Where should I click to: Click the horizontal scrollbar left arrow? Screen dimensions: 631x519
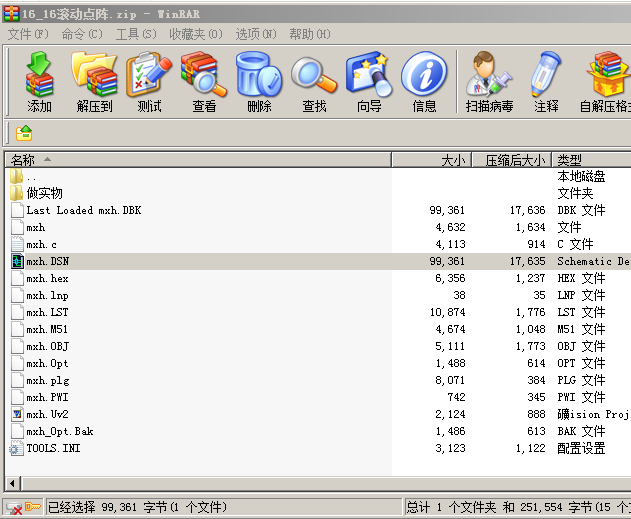pyautogui.click(x=12, y=484)
